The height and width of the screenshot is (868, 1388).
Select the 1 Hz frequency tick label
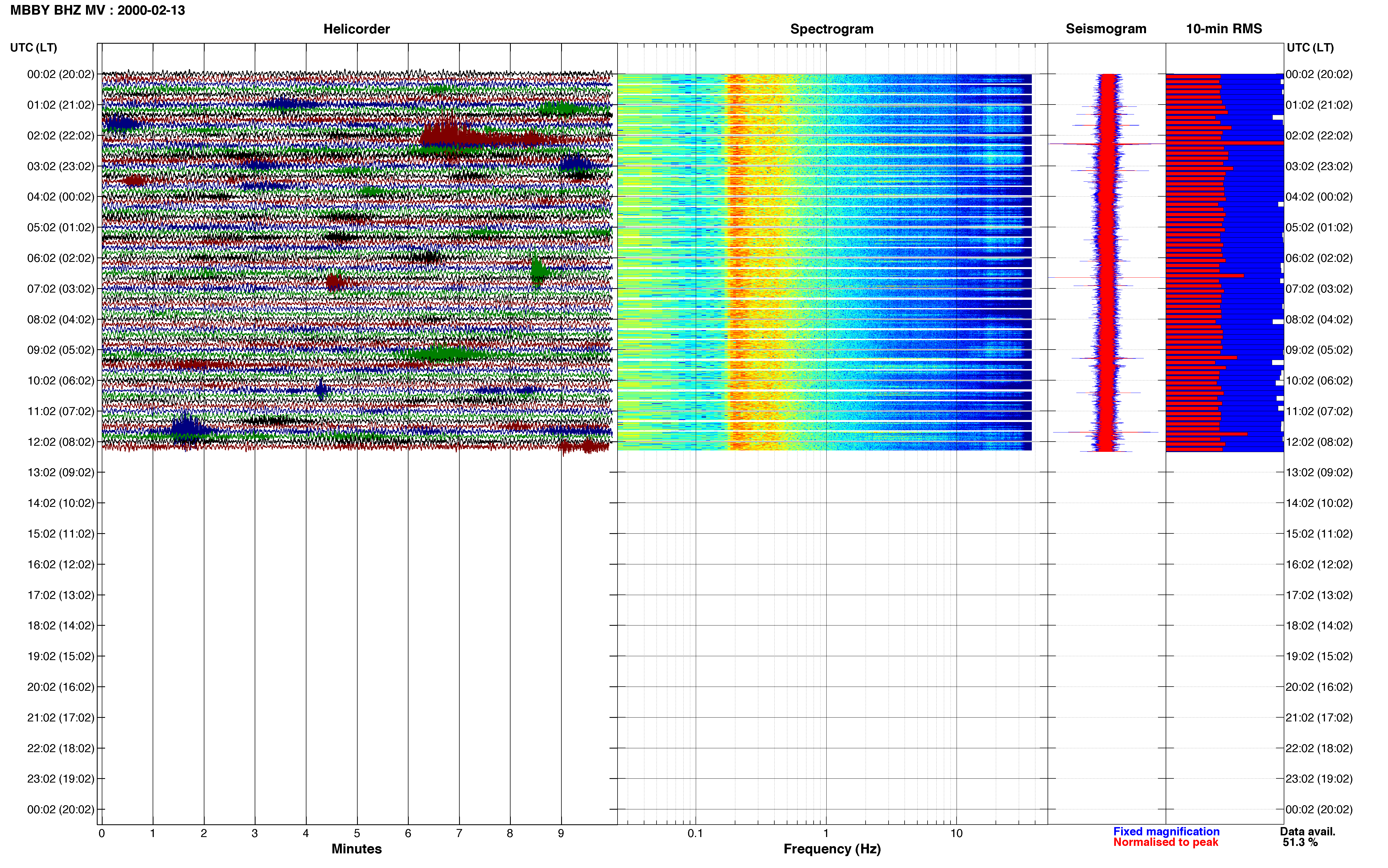[826, 833]
